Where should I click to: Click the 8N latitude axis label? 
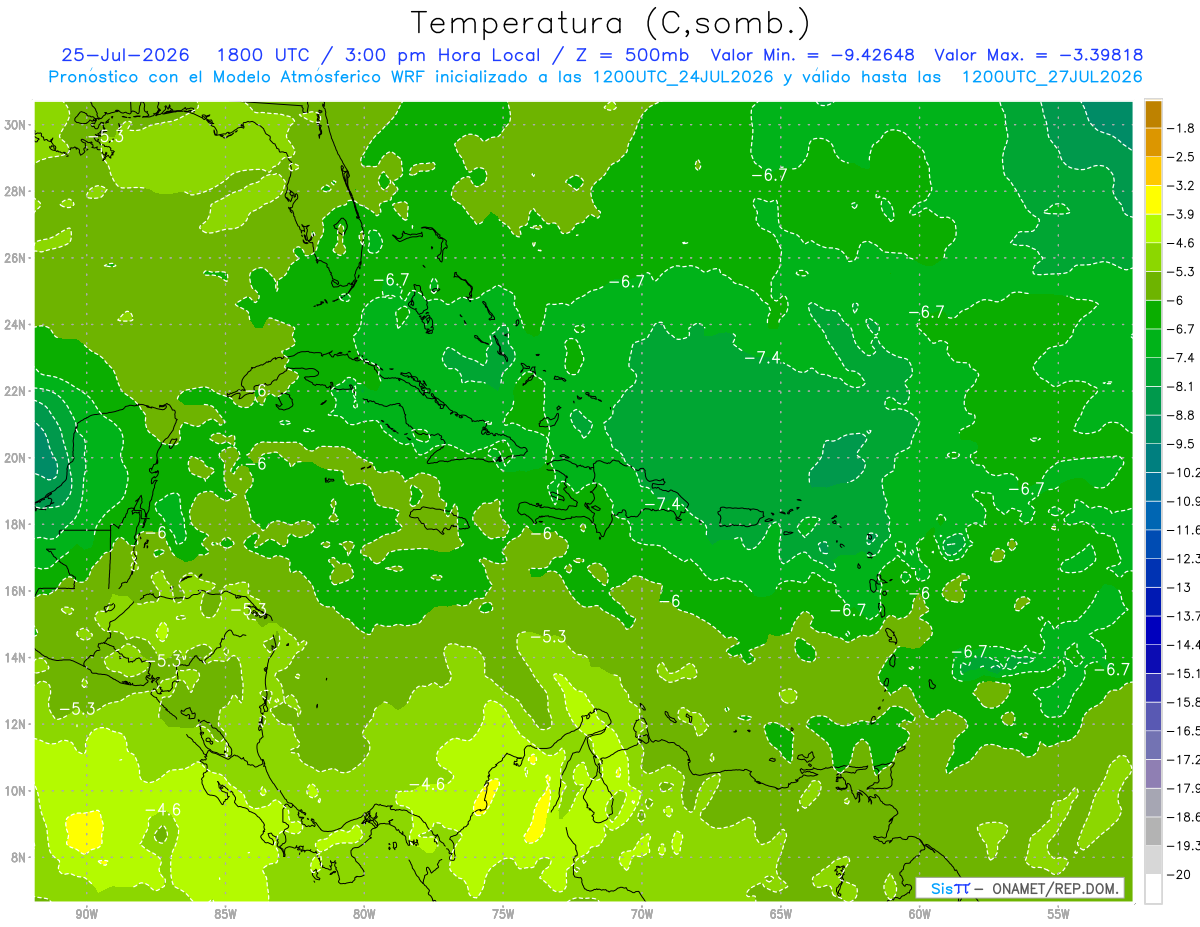click(x=20, y=857)
